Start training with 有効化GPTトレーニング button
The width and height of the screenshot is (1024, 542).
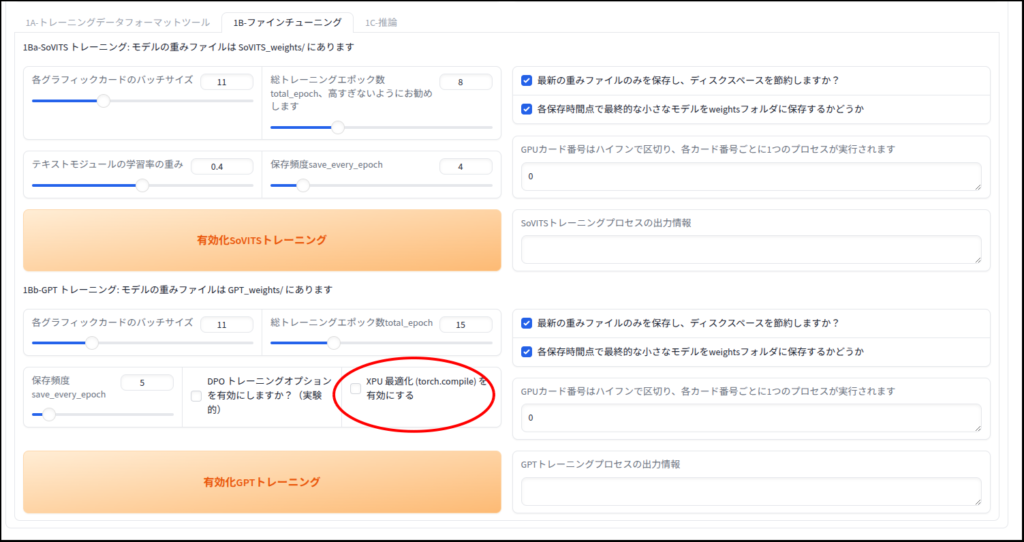pos(262,482)
